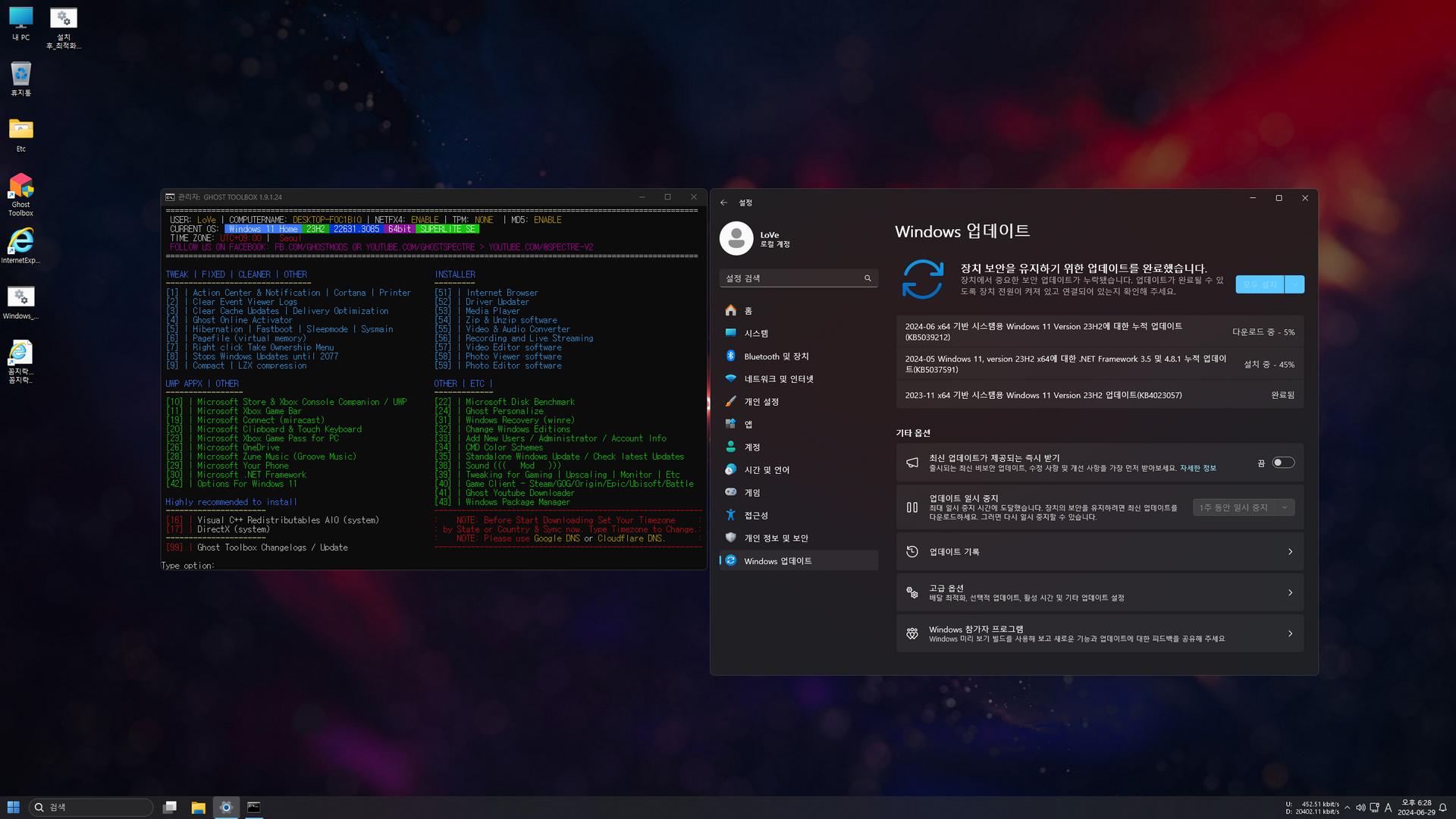This screenshot has height=819, width=1456.
Task: Toggle get latest updates as available switch
Action: point(1283,463)
